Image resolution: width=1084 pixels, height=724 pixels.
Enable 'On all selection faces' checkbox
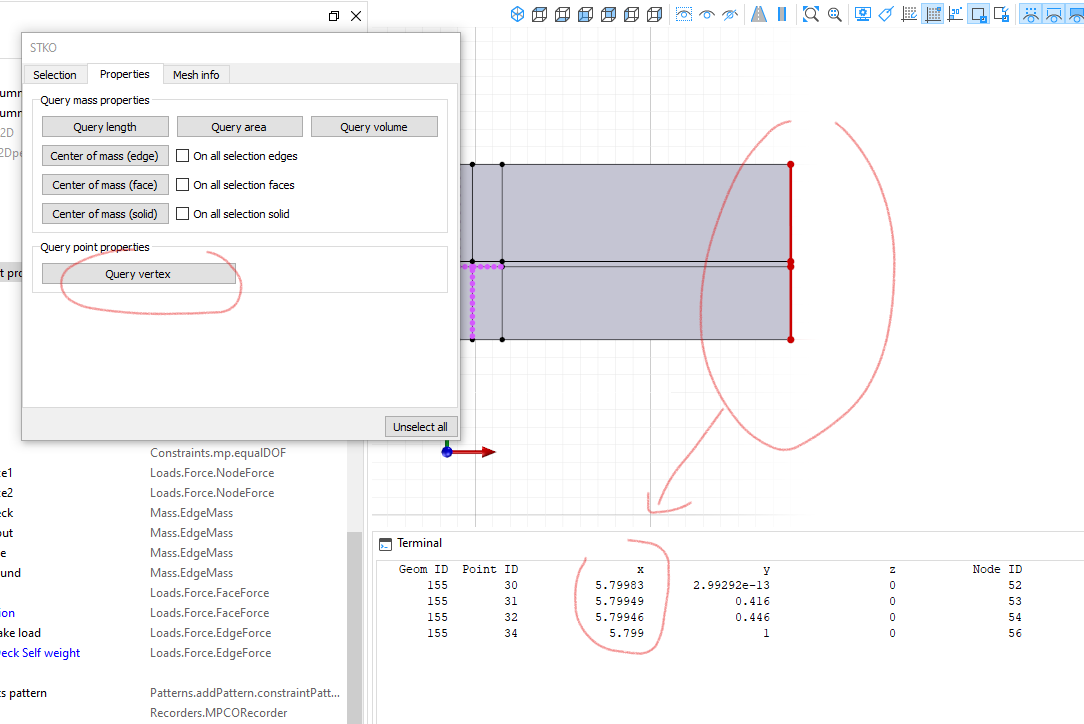click(183, 185)
